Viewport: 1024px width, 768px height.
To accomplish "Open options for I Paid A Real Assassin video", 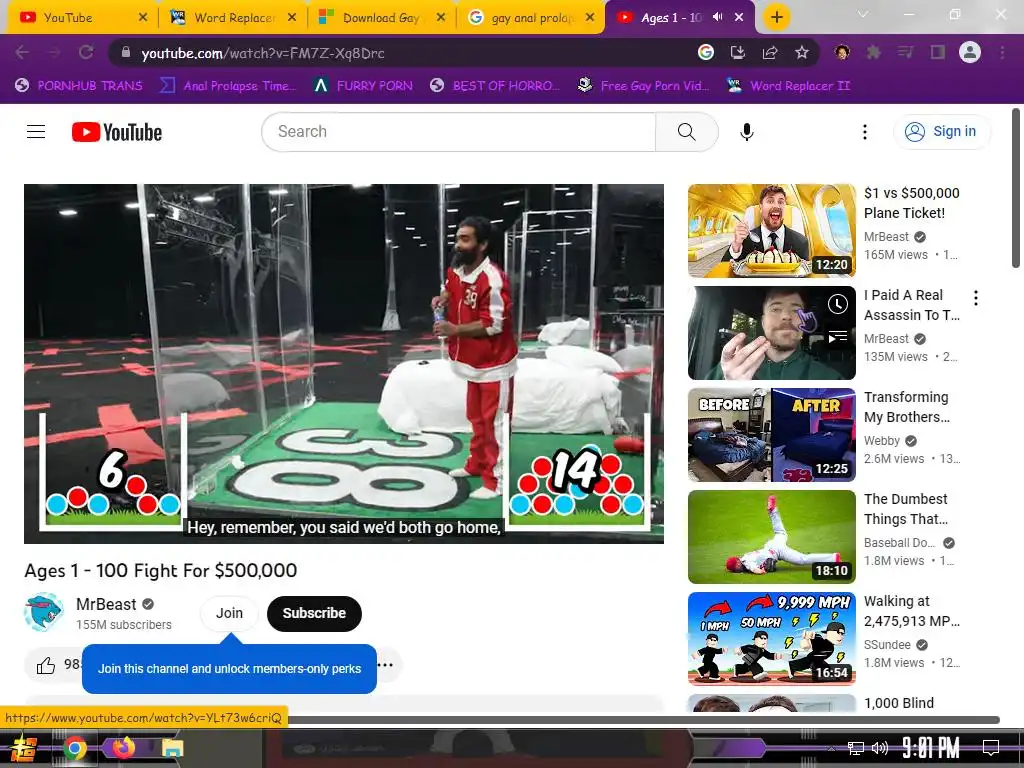I will click(x=976, y=298).
